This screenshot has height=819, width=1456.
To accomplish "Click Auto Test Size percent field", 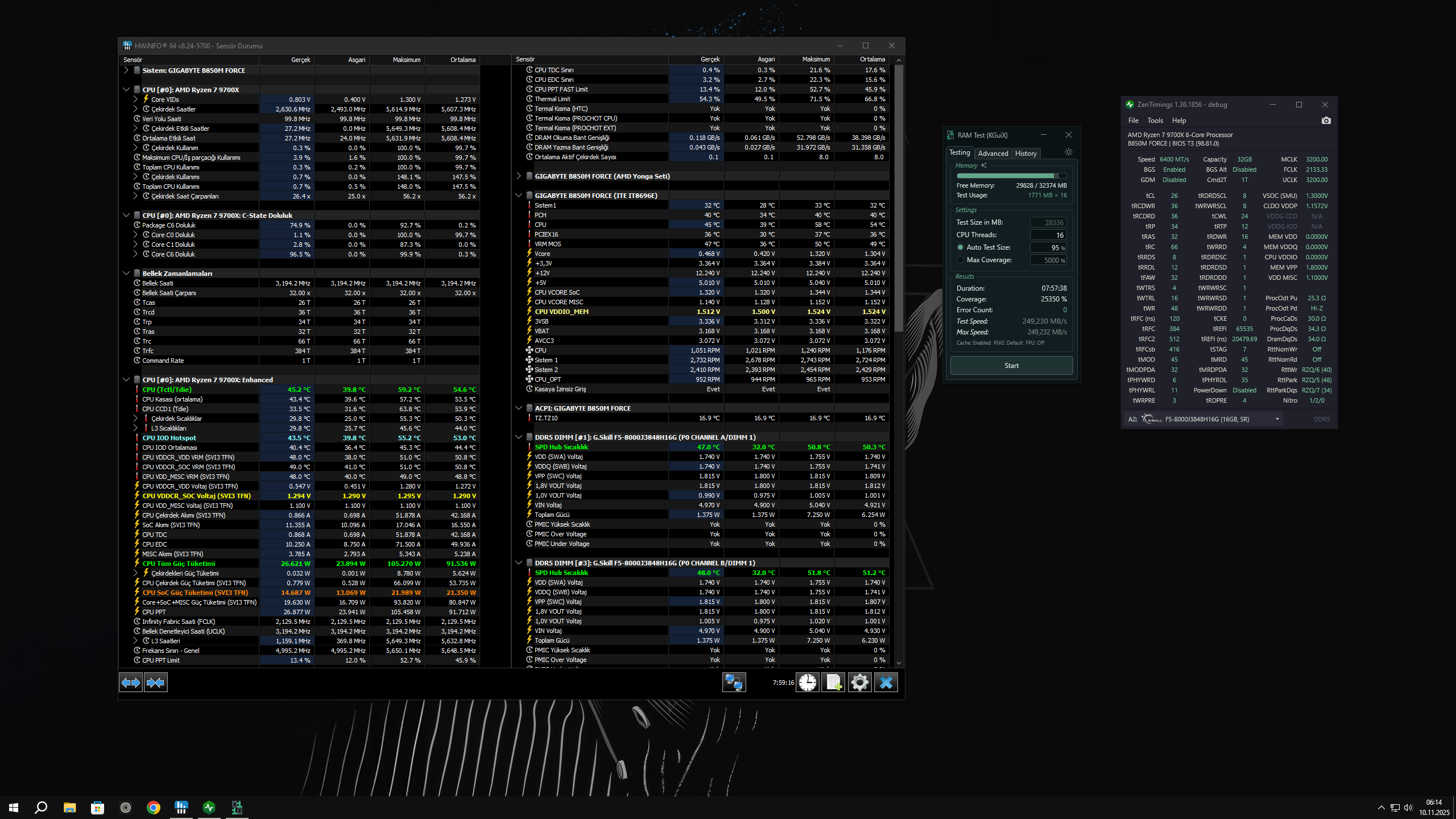I will point(1048,247).
